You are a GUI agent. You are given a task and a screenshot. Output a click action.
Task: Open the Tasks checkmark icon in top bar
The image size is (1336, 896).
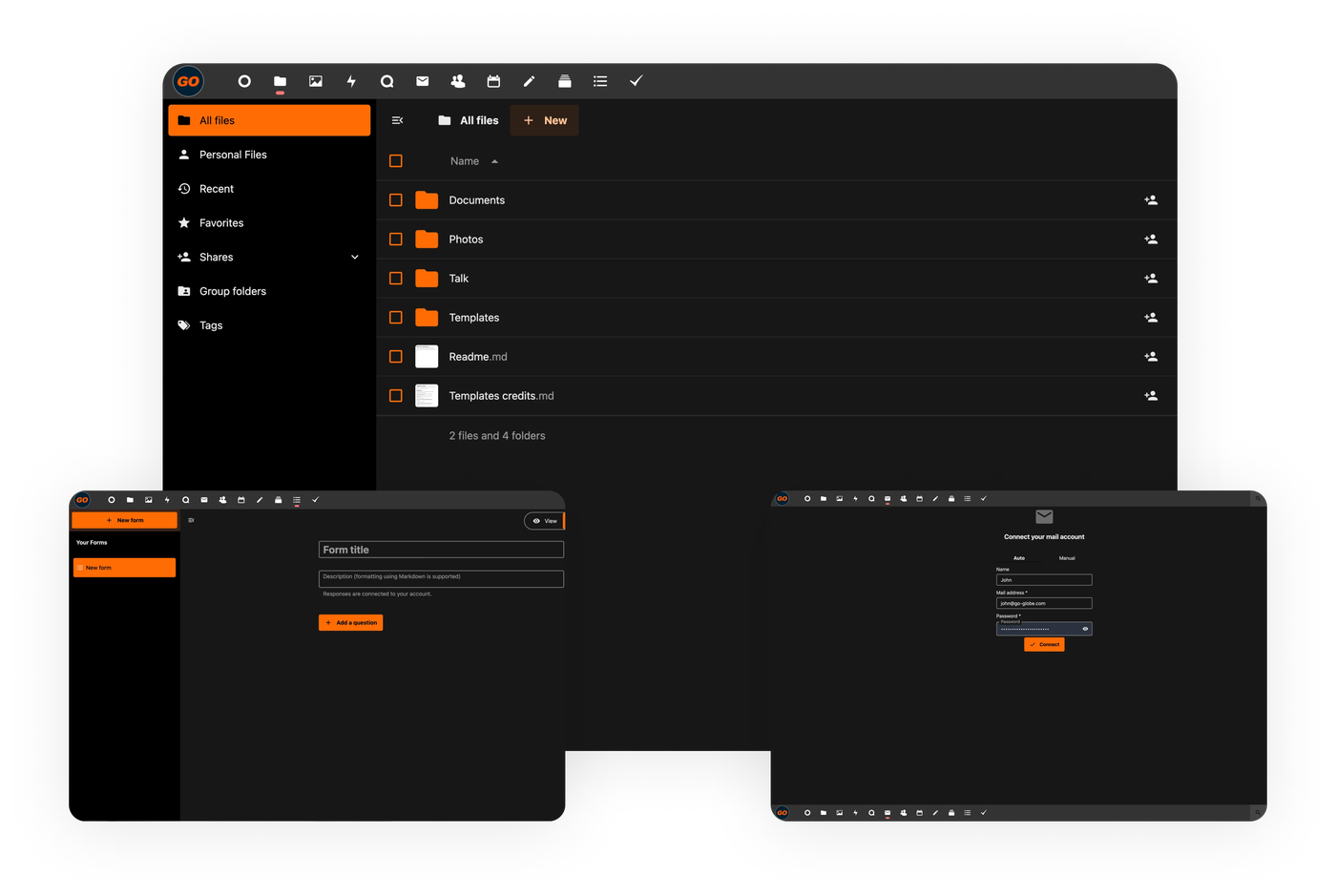[x=636, y=82]
